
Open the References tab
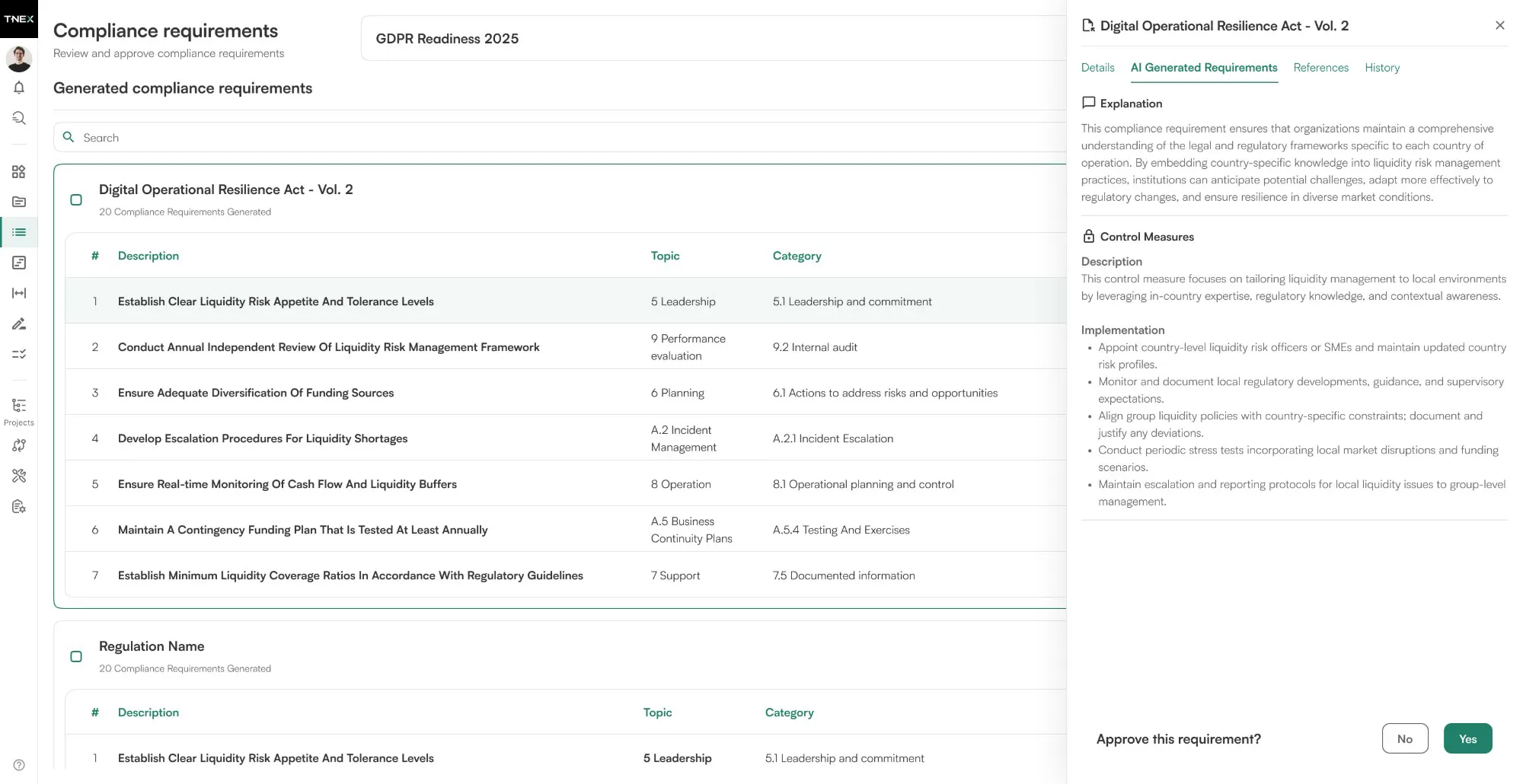1320,68
